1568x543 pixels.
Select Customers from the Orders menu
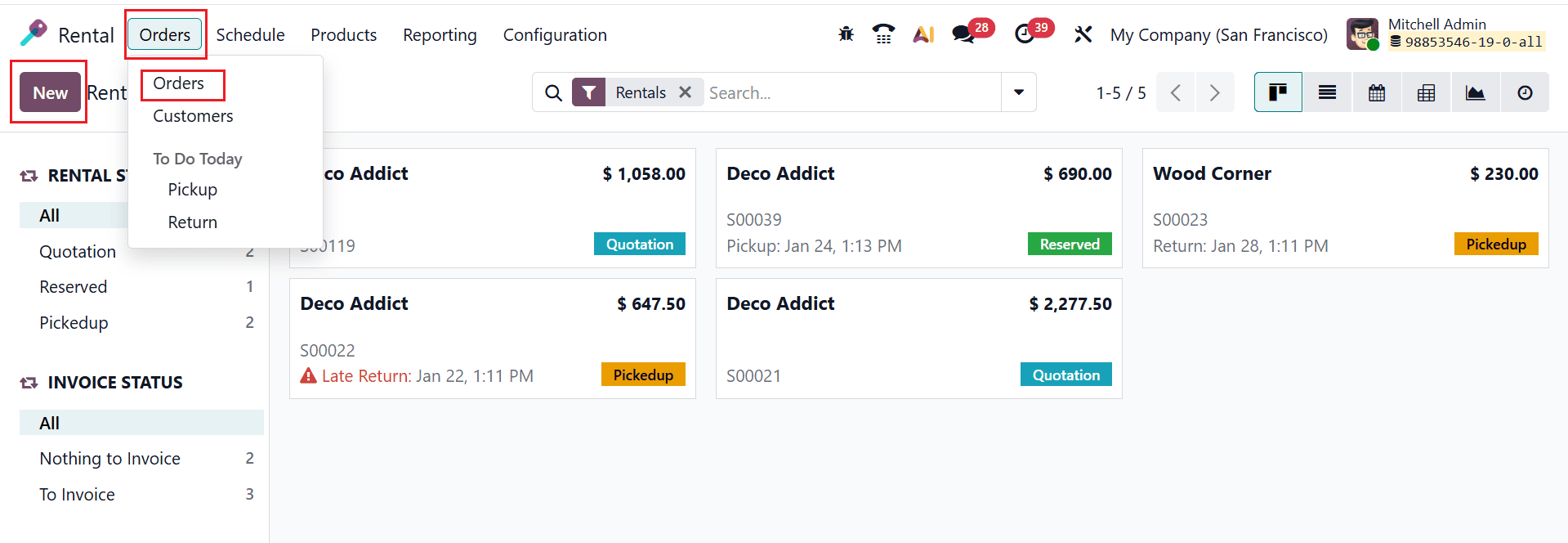click(x=193, y=115)
